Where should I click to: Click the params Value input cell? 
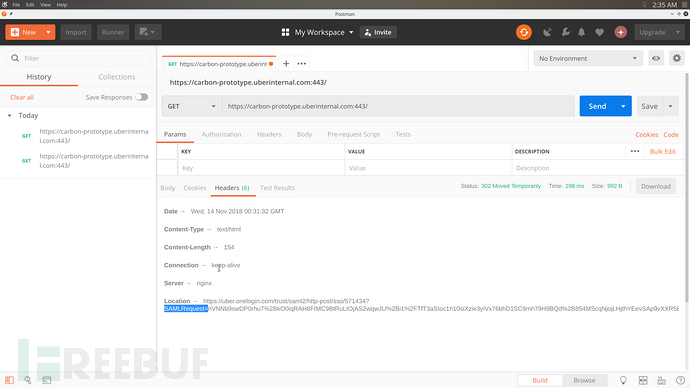[x=428, y=168]
